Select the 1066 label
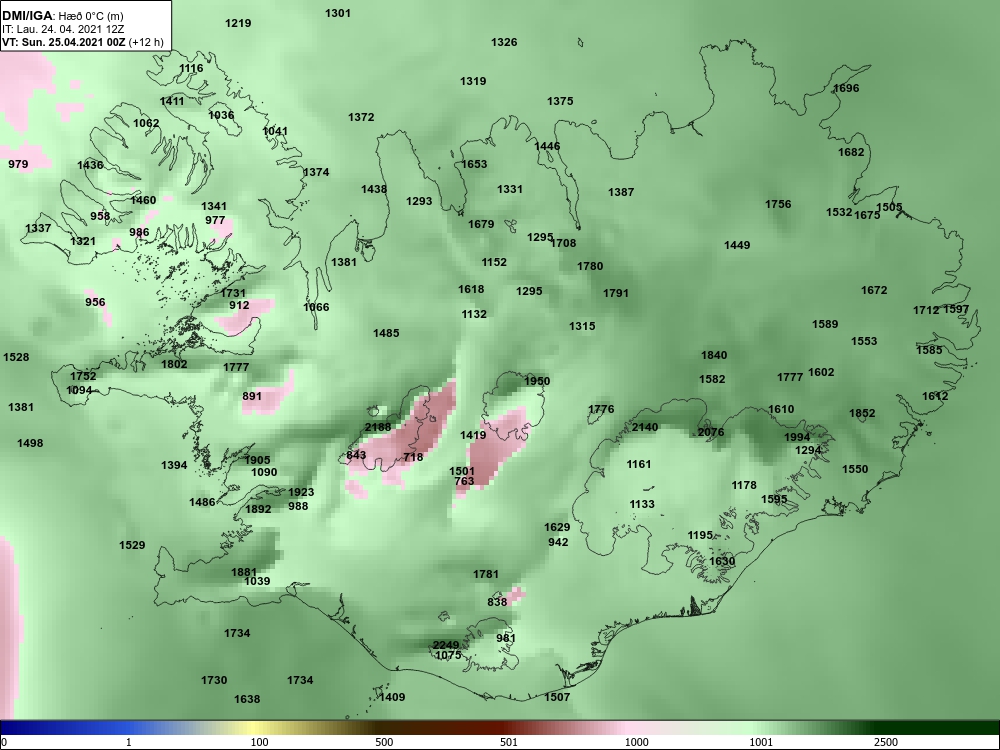This screenshot has height=750, width=1000. [x=316, y=307]
